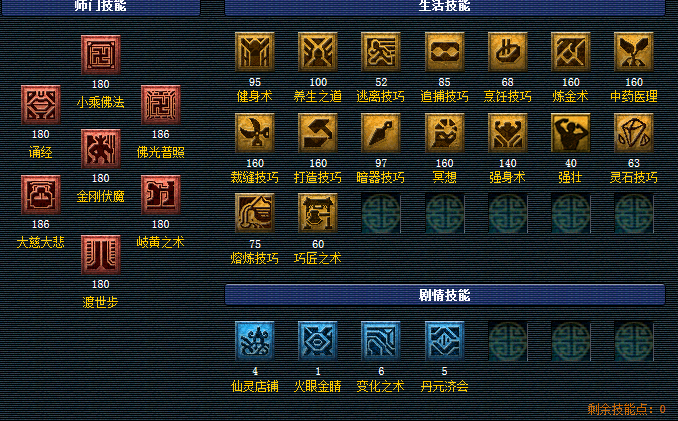Image resolution: width=678 pixels, height=421 pixels.
Task: Select the 打造技巧 hammer icon
Action: [318, 133]
